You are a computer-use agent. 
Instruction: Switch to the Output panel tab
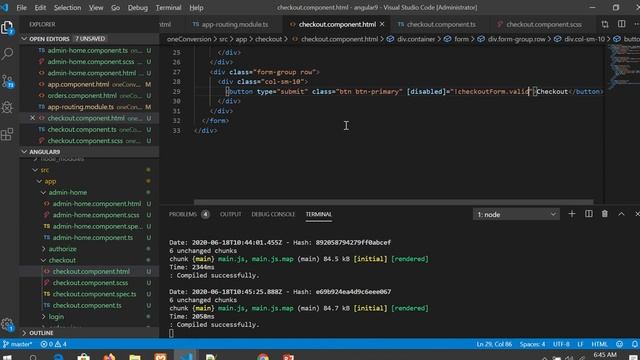pos(231,214)
